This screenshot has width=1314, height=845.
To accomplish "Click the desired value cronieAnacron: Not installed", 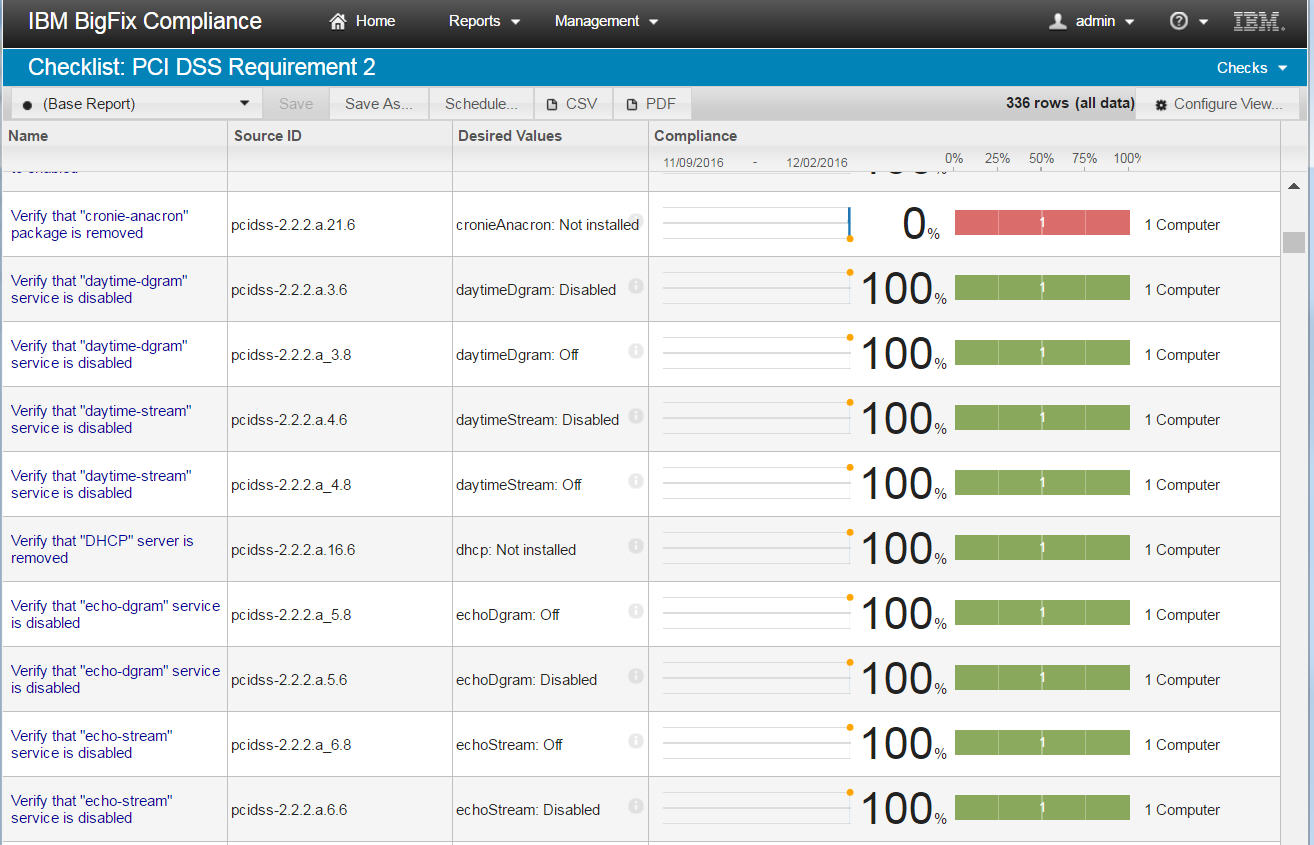I will tap(547, 225).
